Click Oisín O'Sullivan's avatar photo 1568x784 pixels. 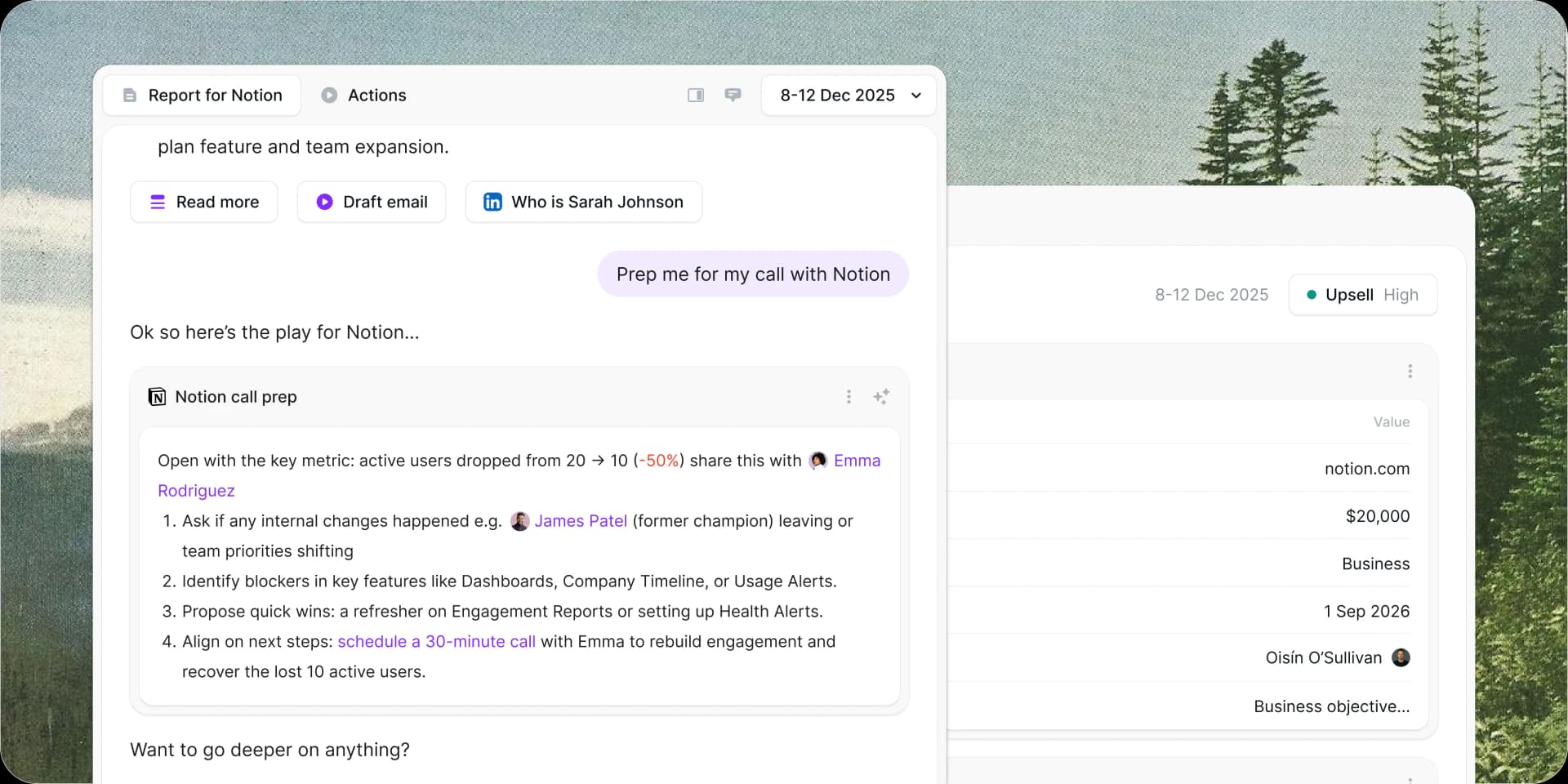coord(1401,658)
